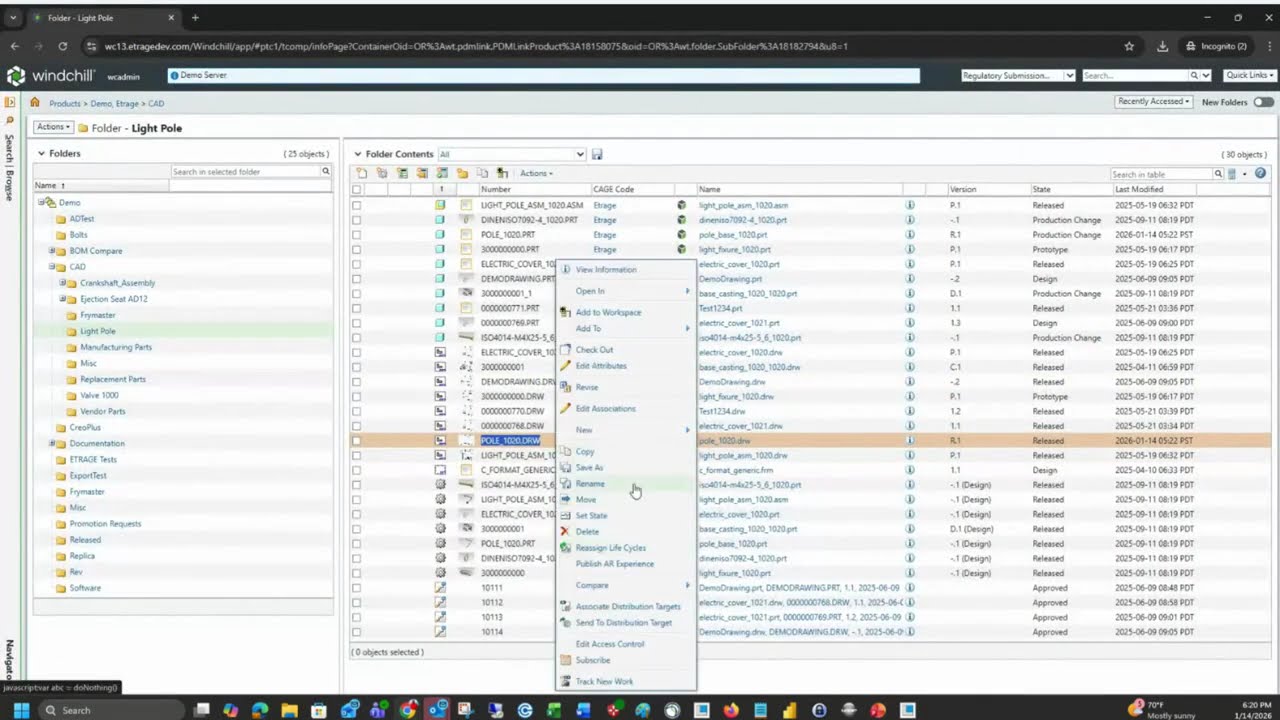Viewport: 1280px width, 720px height.
Task: Select the Valve 1000 folder in the tree
Action: [99, 395]
